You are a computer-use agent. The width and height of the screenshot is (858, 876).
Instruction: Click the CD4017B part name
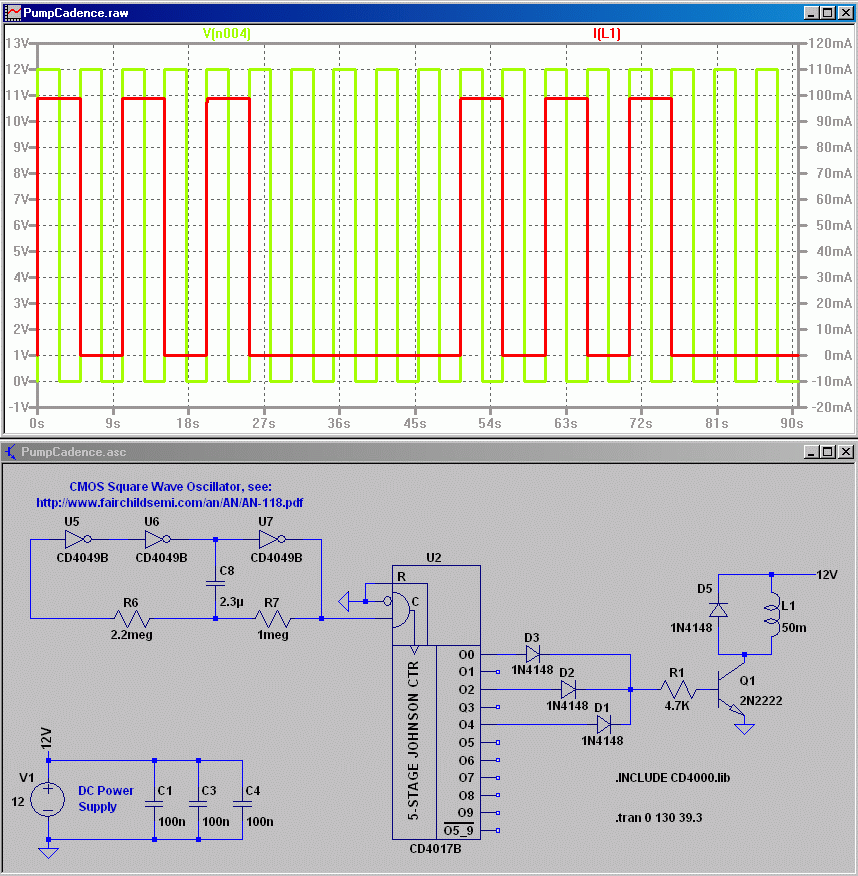(x=435, y=849)
